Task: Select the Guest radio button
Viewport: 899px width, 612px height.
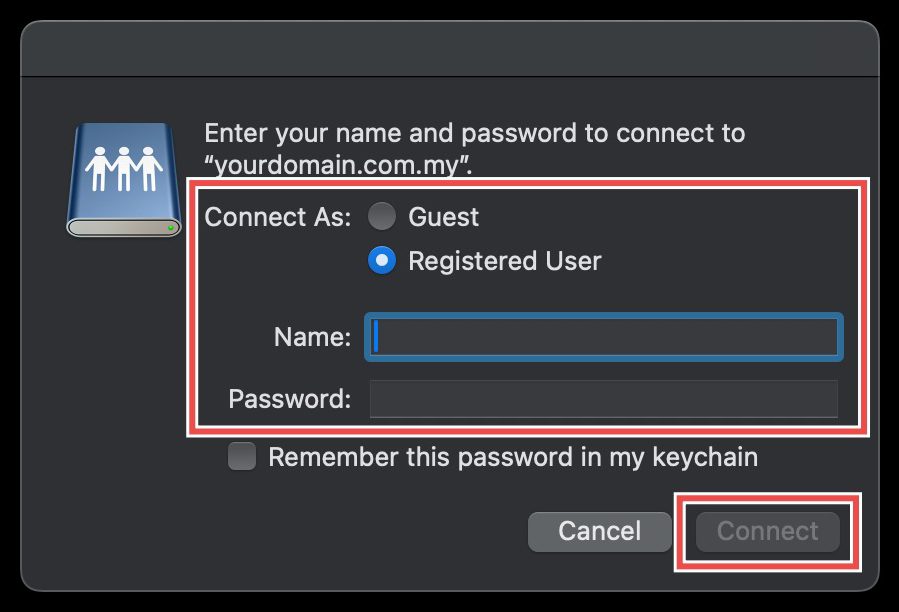Action: tap(382, 217)
